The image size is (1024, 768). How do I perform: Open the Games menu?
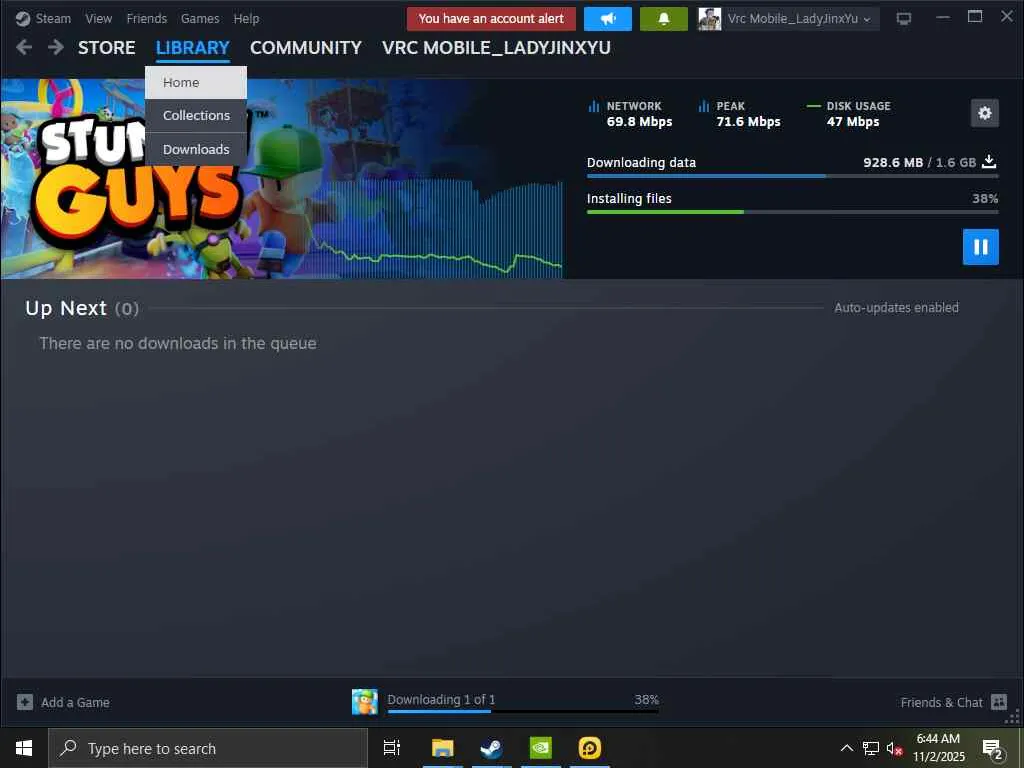point(200,18)
